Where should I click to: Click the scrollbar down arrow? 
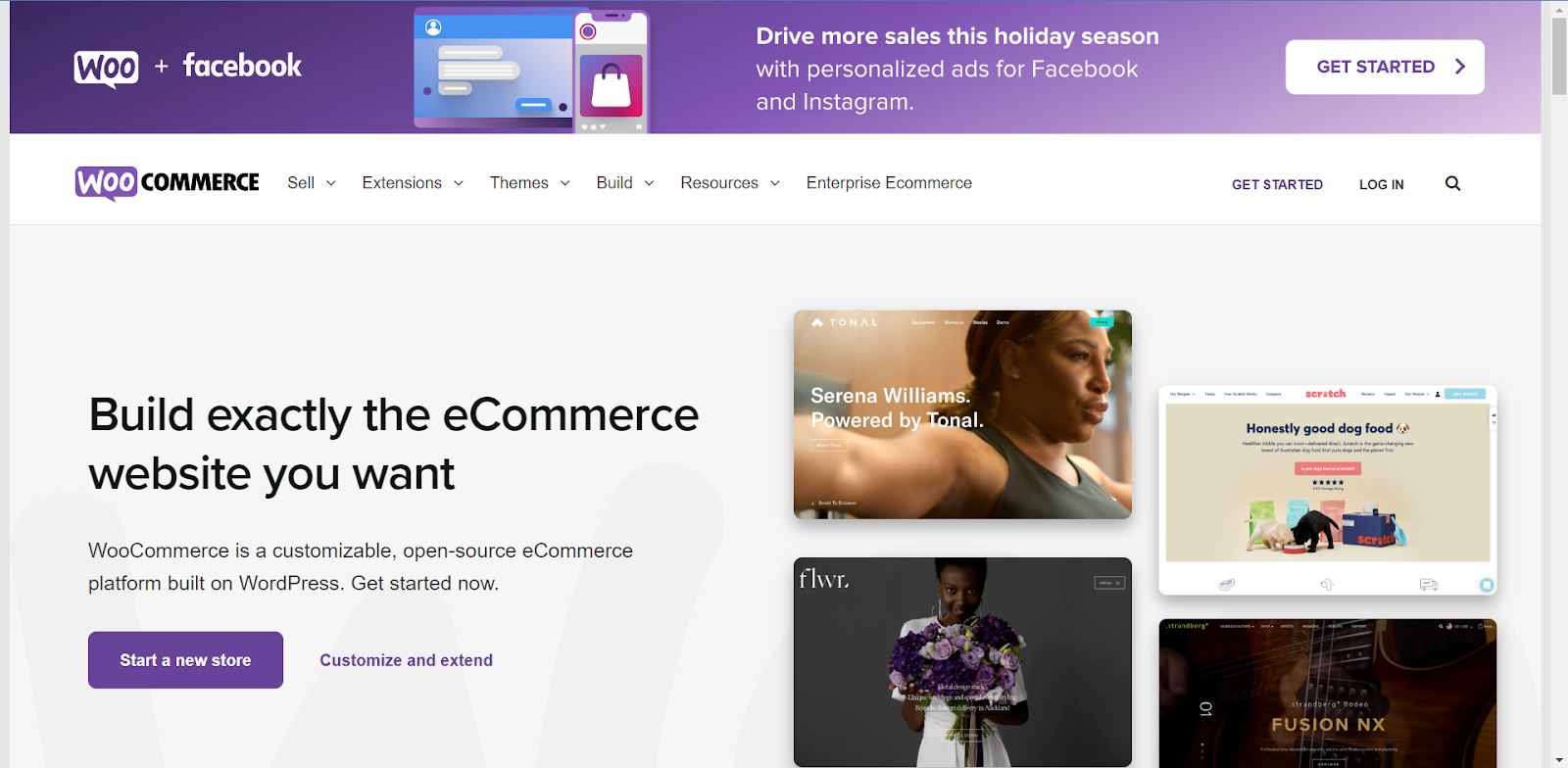tap(1559, 759)
